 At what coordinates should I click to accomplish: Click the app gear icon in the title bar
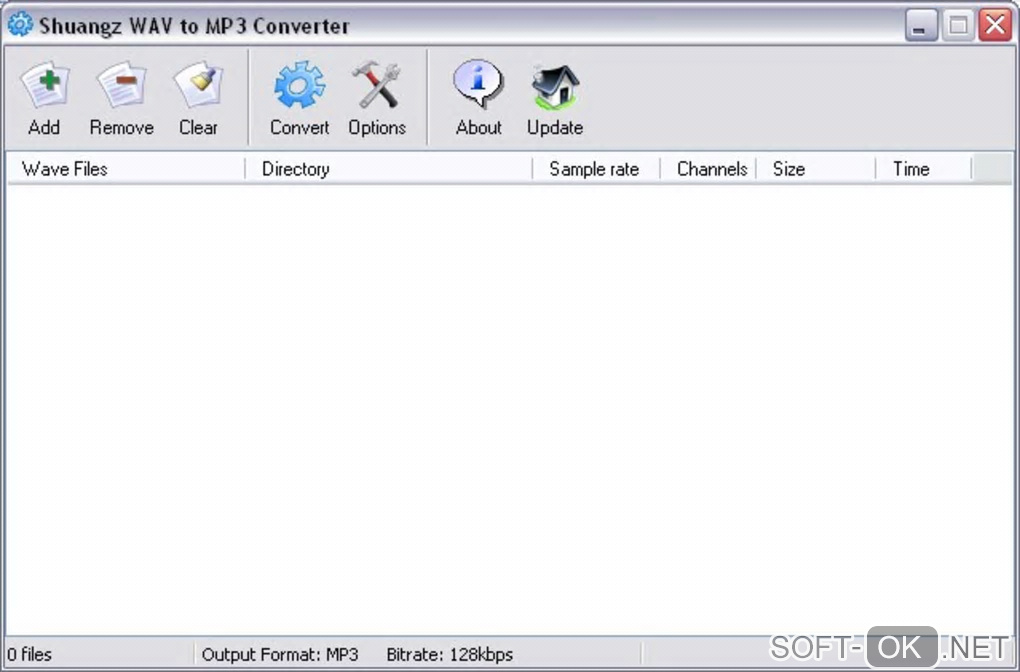20,25
